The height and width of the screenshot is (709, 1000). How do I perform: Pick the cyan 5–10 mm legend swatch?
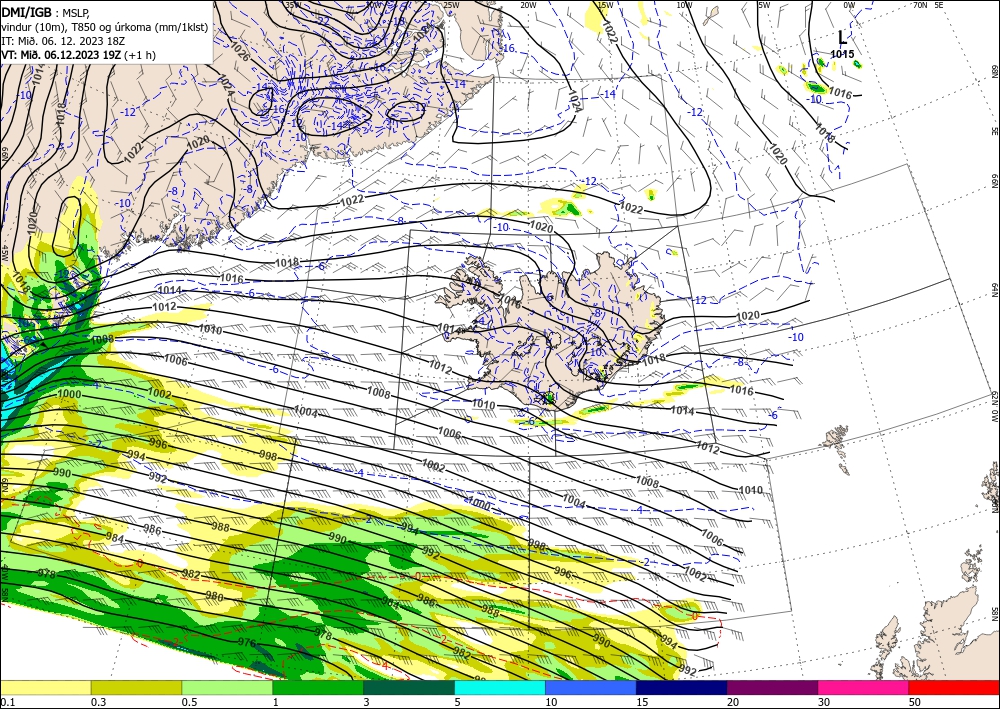pos(500,687)
